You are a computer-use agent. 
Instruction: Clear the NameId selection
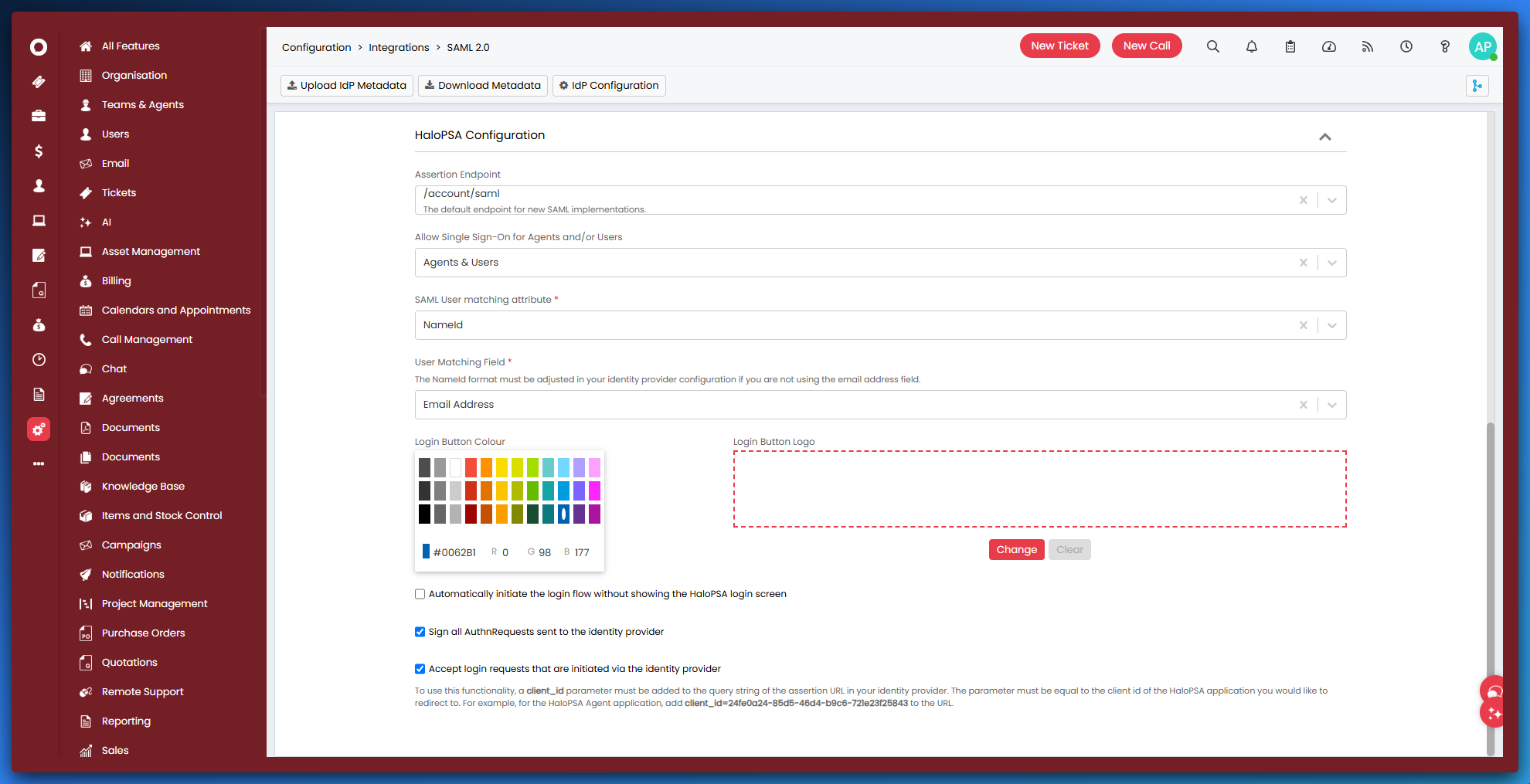coord(1304,325)
